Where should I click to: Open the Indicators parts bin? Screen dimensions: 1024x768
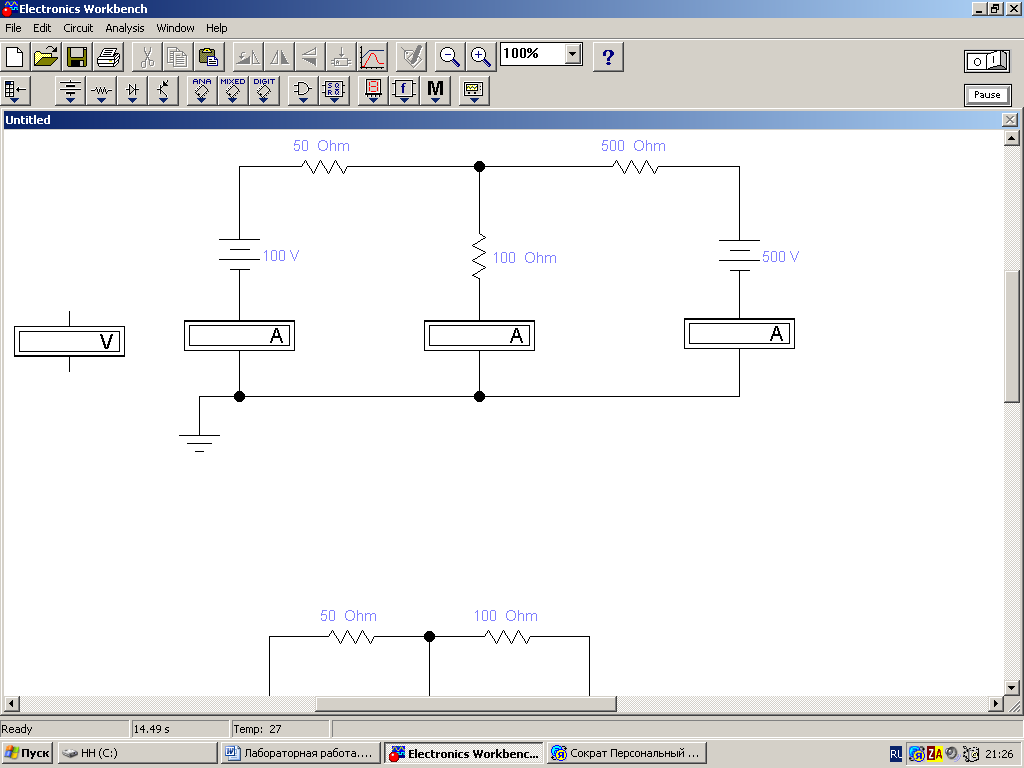[x=373, y=90]
